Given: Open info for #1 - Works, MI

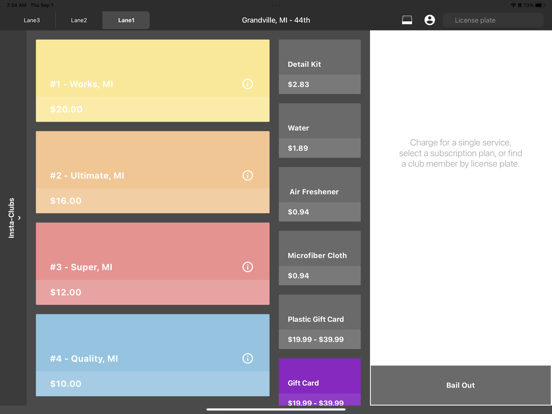Looking at the screenshot, I should tap(247, 84).
